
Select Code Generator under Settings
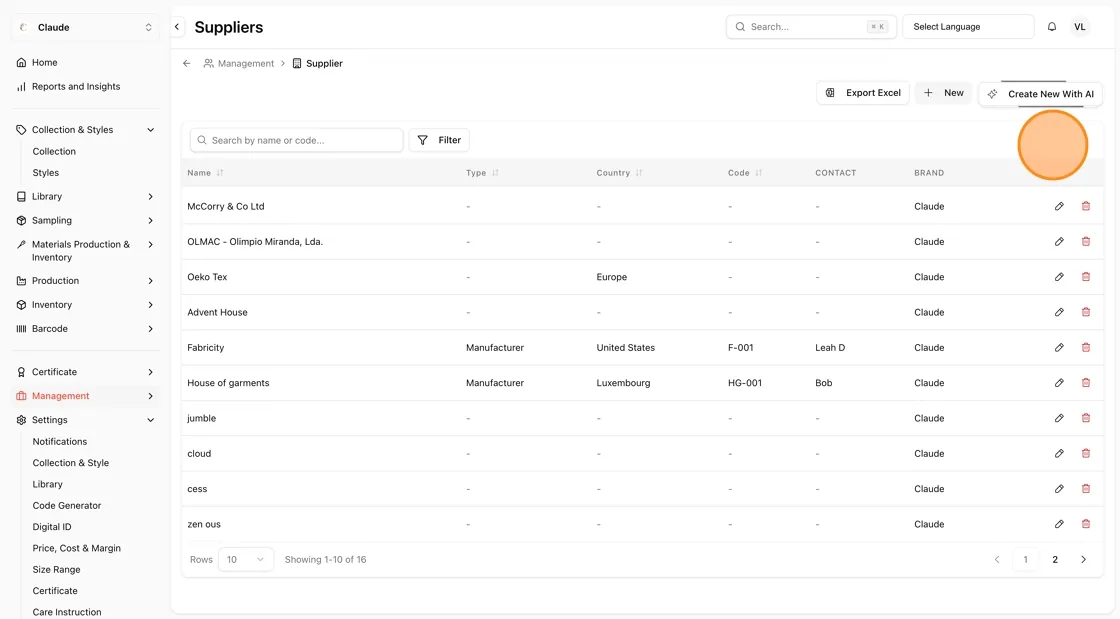pos(67,505)
